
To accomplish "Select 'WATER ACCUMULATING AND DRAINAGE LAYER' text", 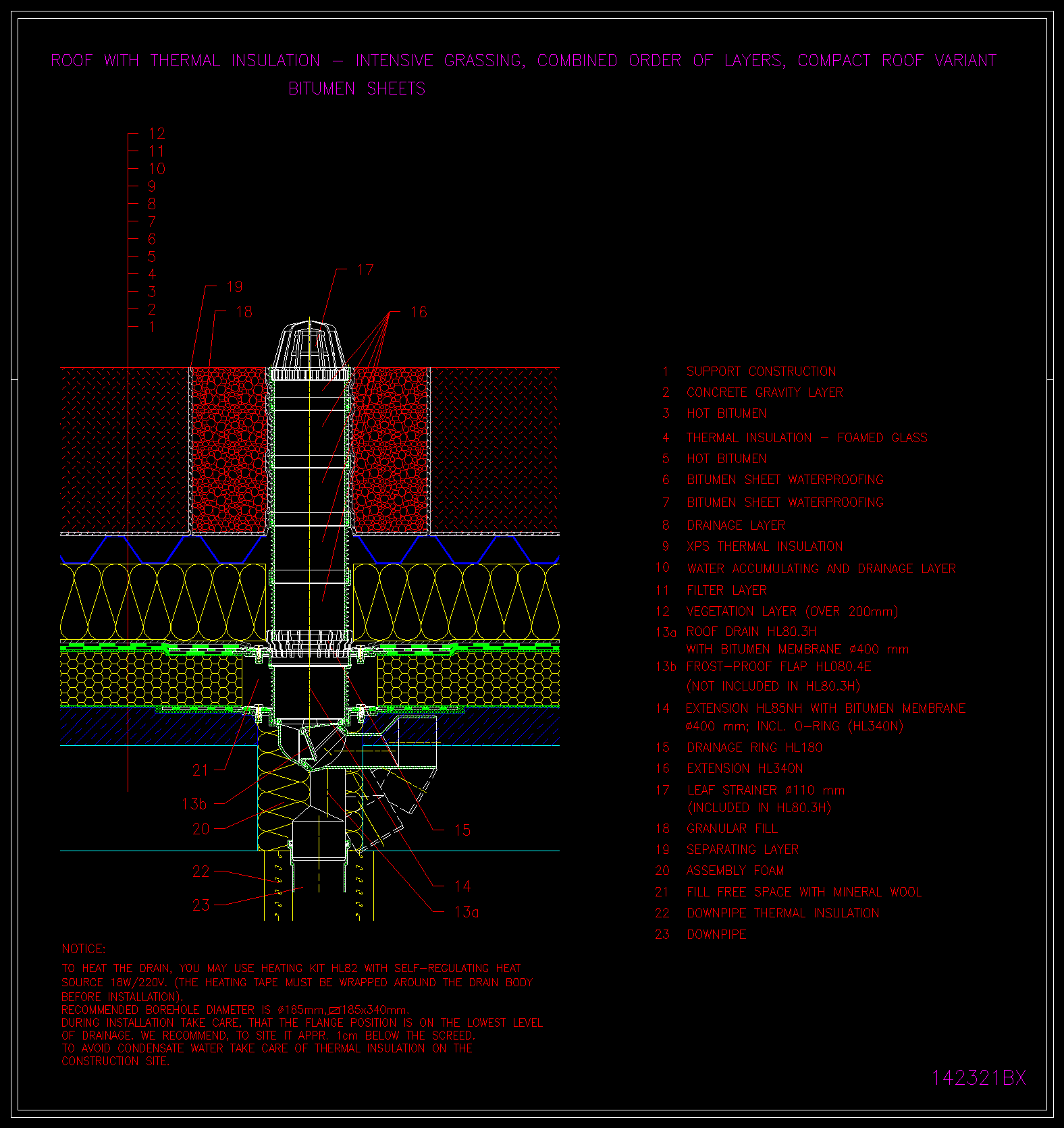I will pyautogui.click(x=821, y=569).
